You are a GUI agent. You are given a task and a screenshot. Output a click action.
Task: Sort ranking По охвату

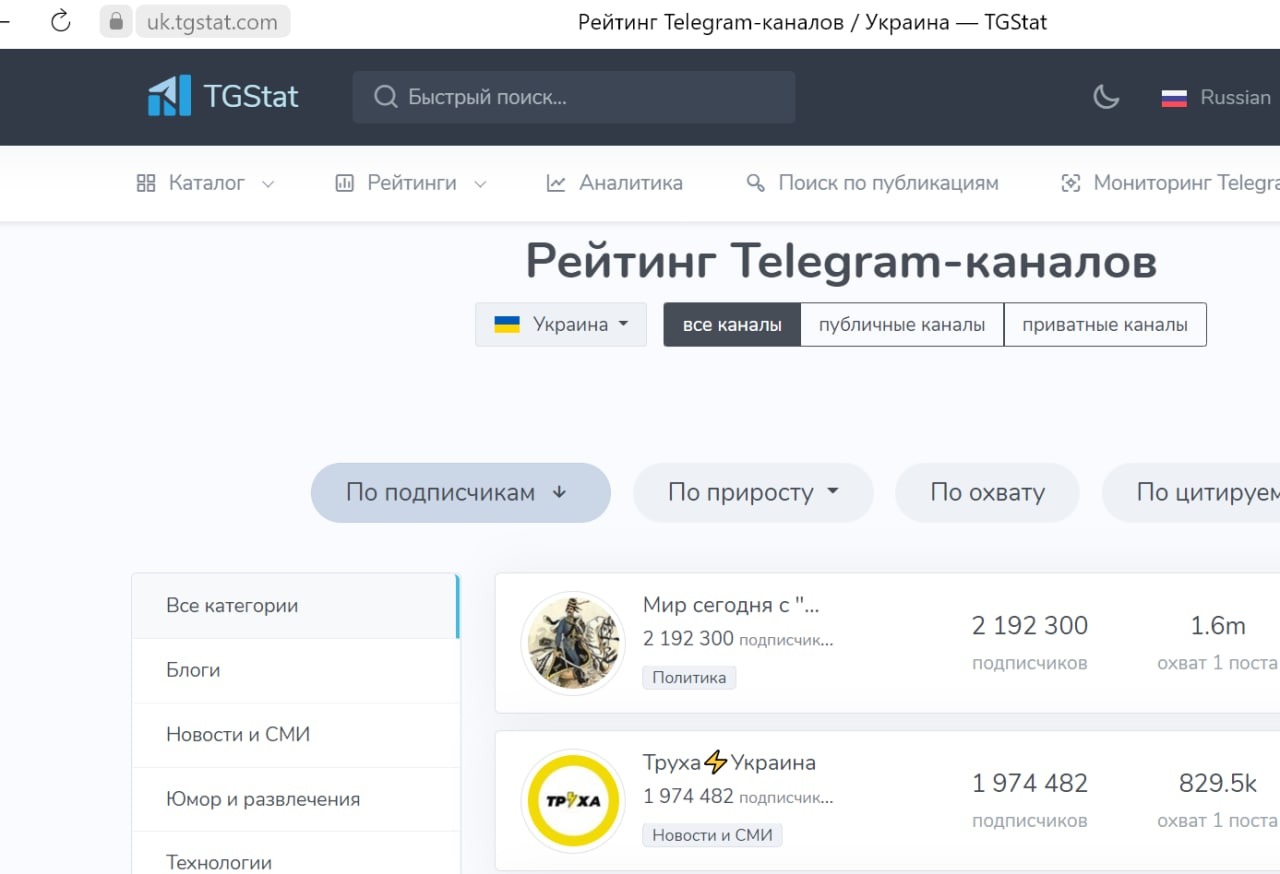tap(987, 492)
